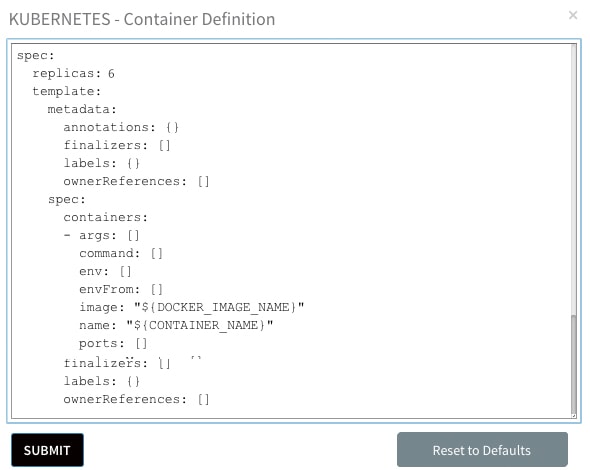Click the 'annotations: {}' line
The height and width of the screenshot is (470, 590).
[x=121, y=128]
